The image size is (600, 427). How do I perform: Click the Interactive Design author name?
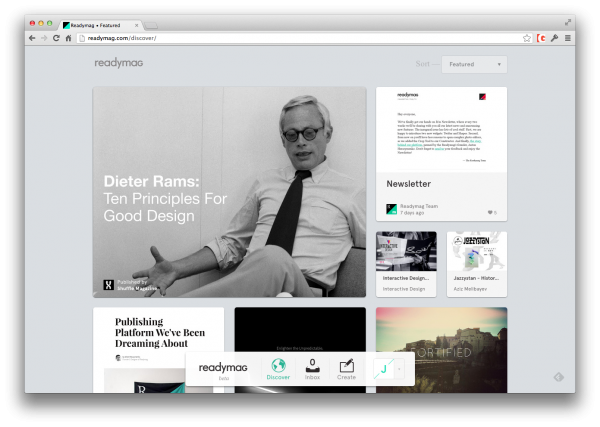(404, 289)
